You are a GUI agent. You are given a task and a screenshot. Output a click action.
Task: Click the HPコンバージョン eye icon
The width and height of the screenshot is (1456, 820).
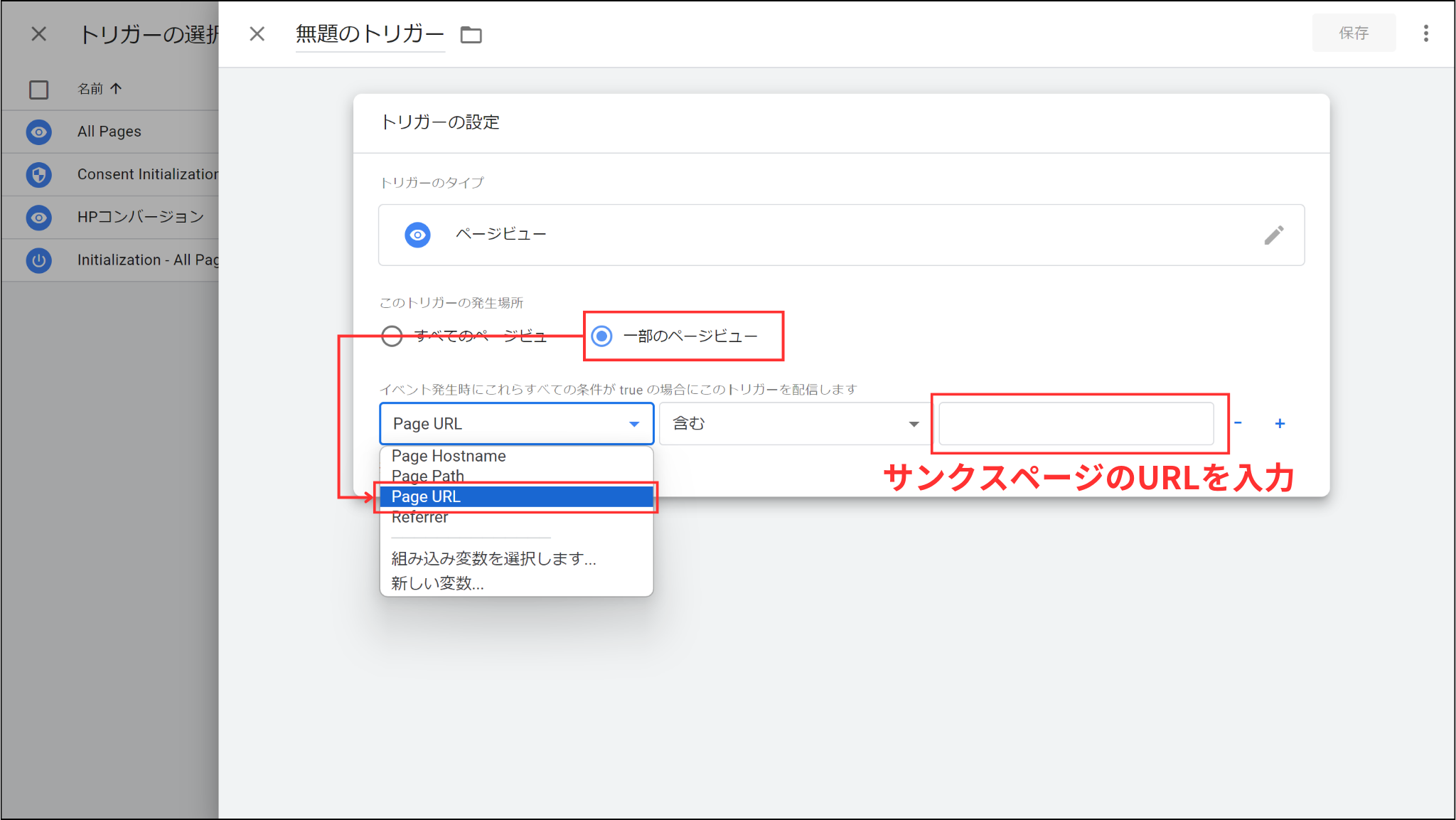39,217
